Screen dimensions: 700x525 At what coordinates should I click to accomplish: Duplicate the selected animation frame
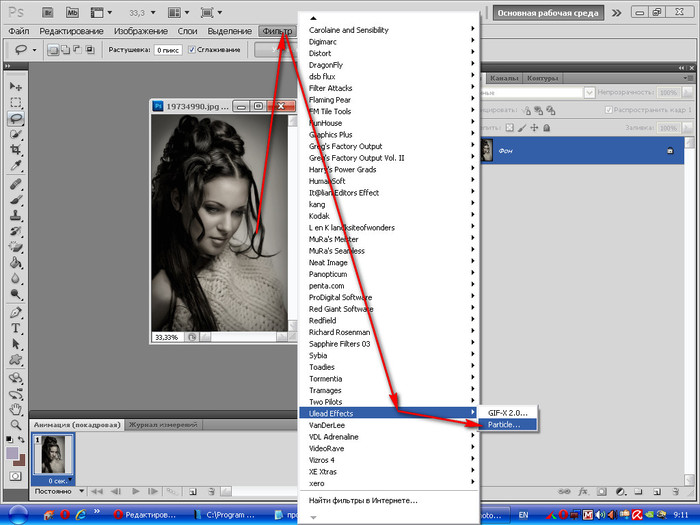pos(192,492)
